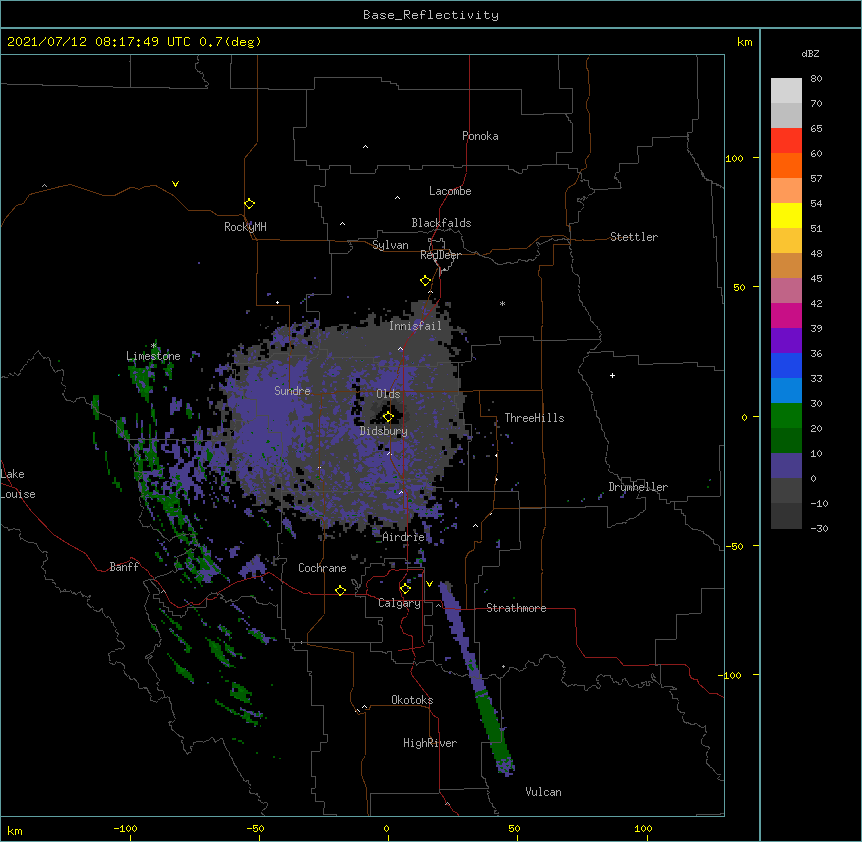Viewport: 862px width, 842px height.
Task: Pick the bright yellow swatch in the dBZ legend
Action: pos(786,215)
